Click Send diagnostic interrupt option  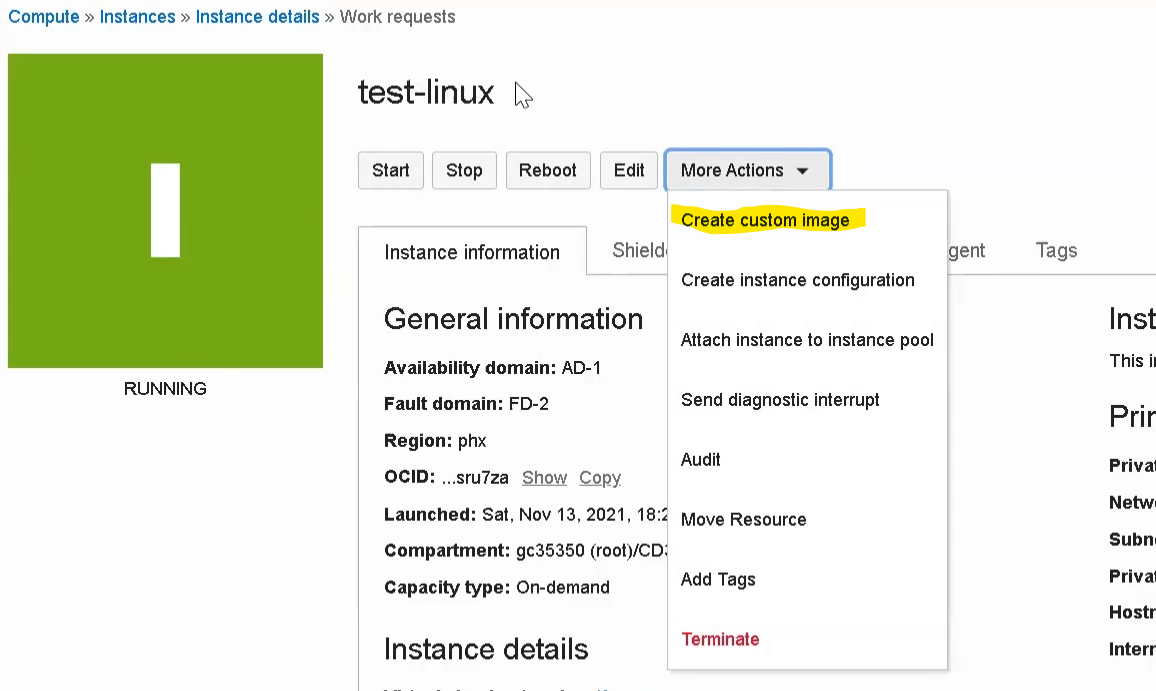(x=780, y=400)
